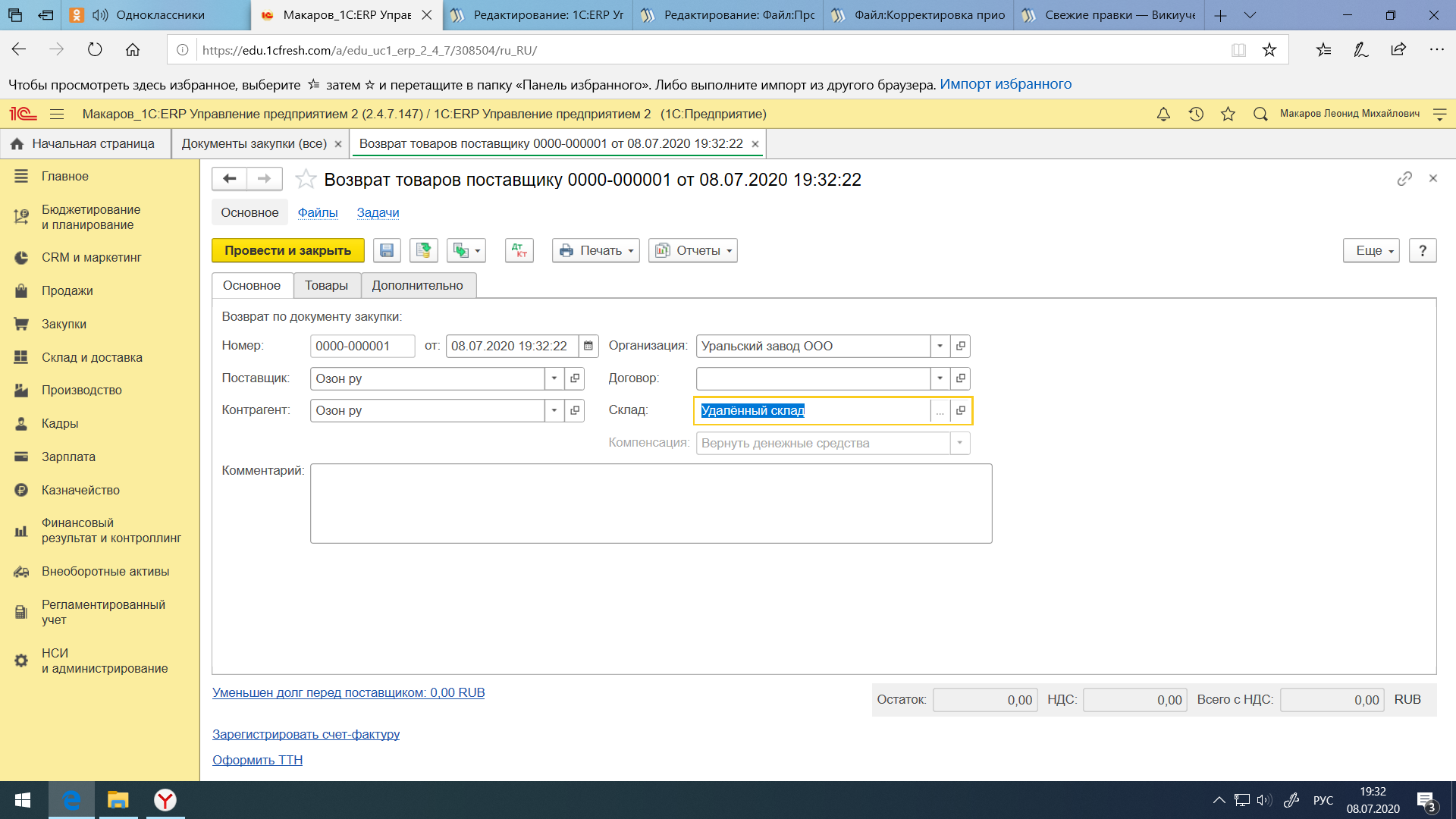Open Склад и доставка section

(x=92, y=357)
